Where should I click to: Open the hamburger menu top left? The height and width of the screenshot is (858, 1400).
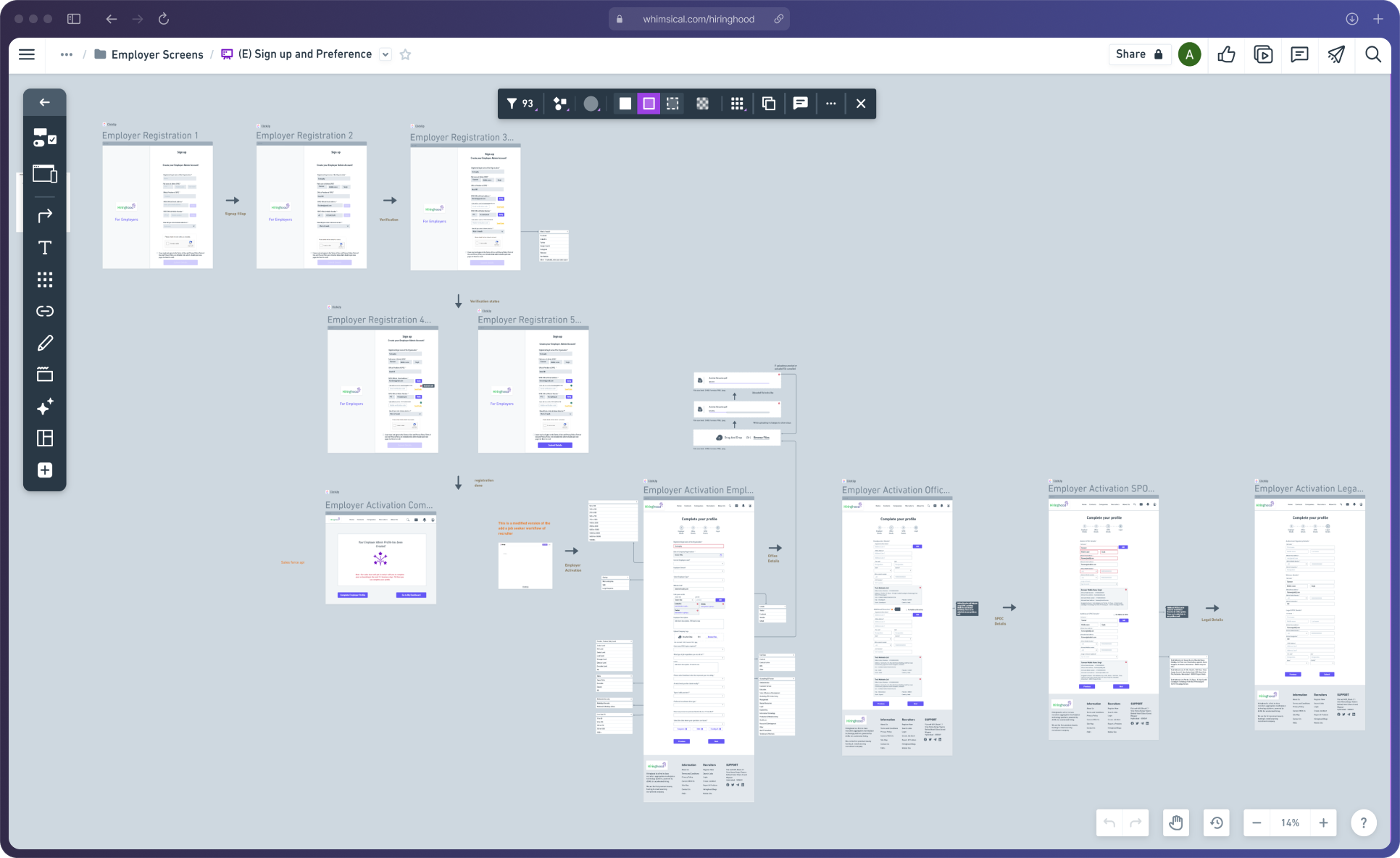[27, 54]
